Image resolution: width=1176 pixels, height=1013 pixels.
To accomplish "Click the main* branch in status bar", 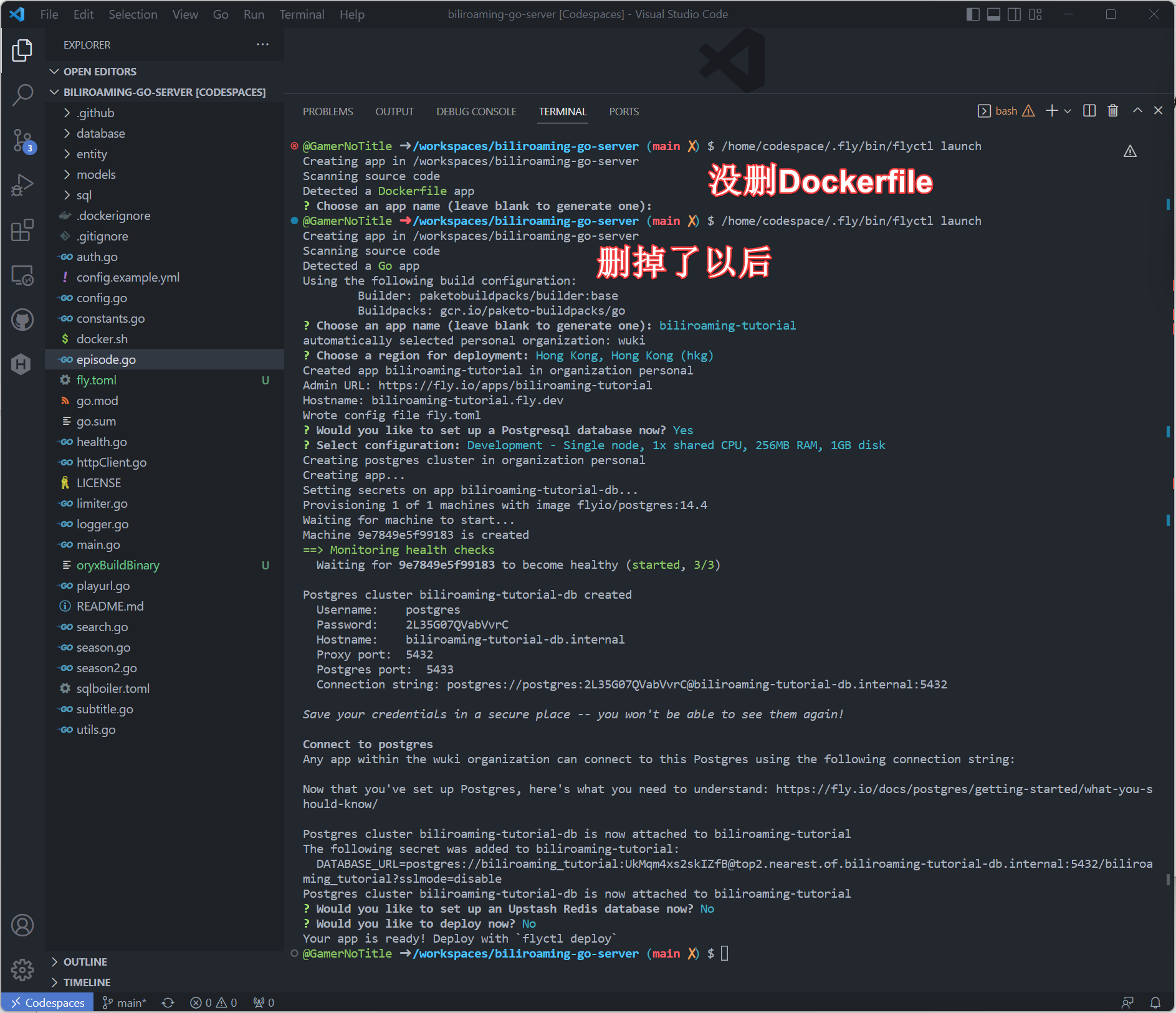I will tap(125, 1002).
